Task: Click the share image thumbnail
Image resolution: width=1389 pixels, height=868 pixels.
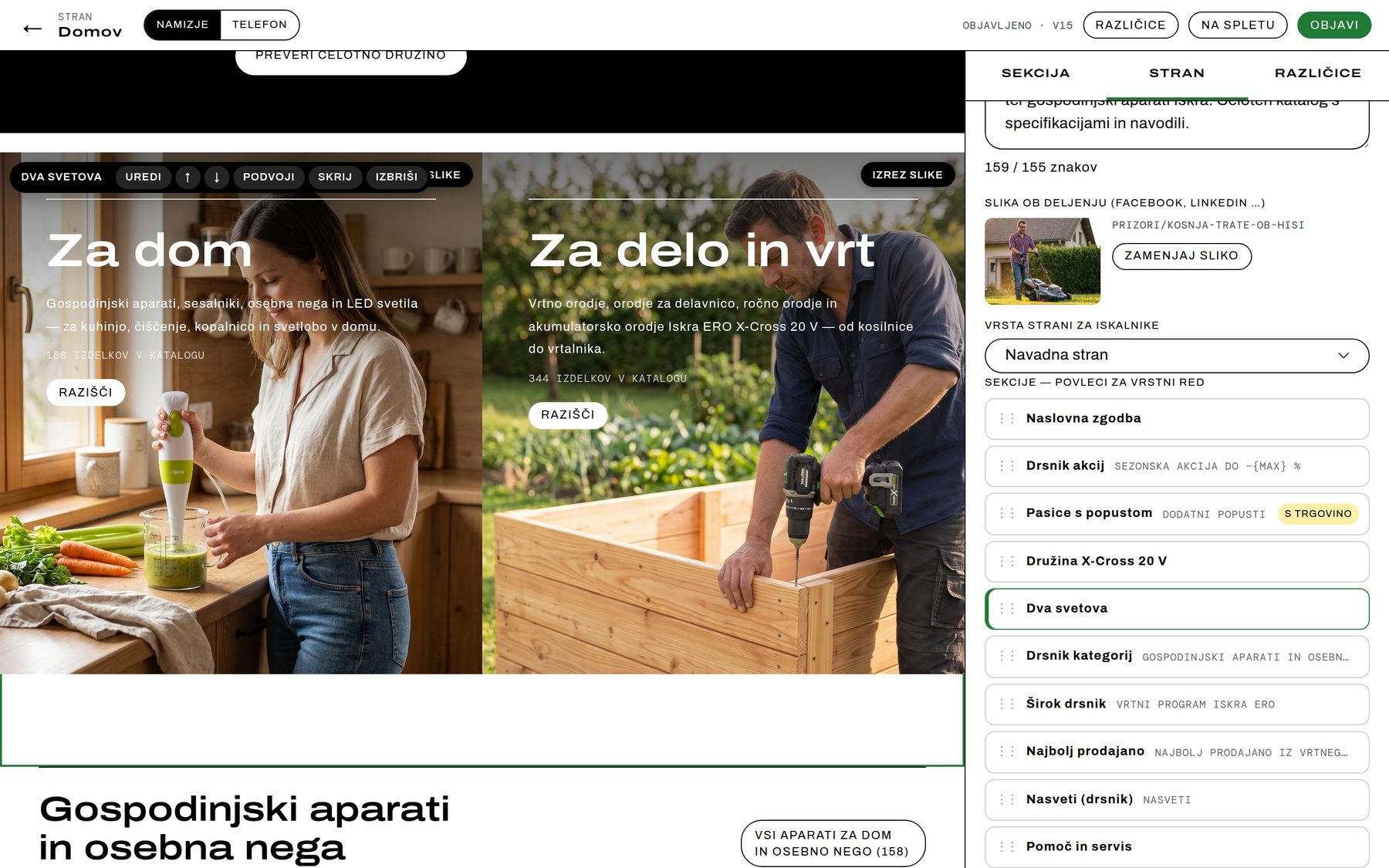Action: click(1043, 261)
